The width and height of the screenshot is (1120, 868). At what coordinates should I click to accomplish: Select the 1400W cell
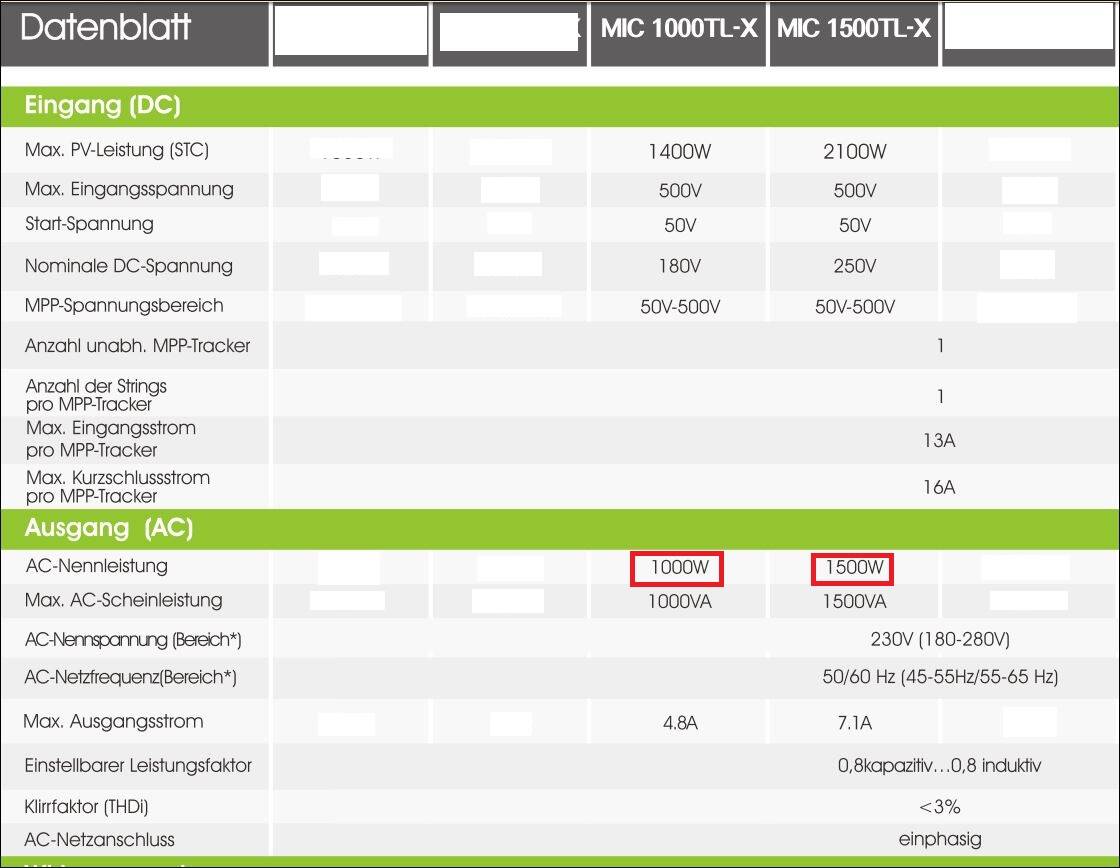[x=680, y=151]
